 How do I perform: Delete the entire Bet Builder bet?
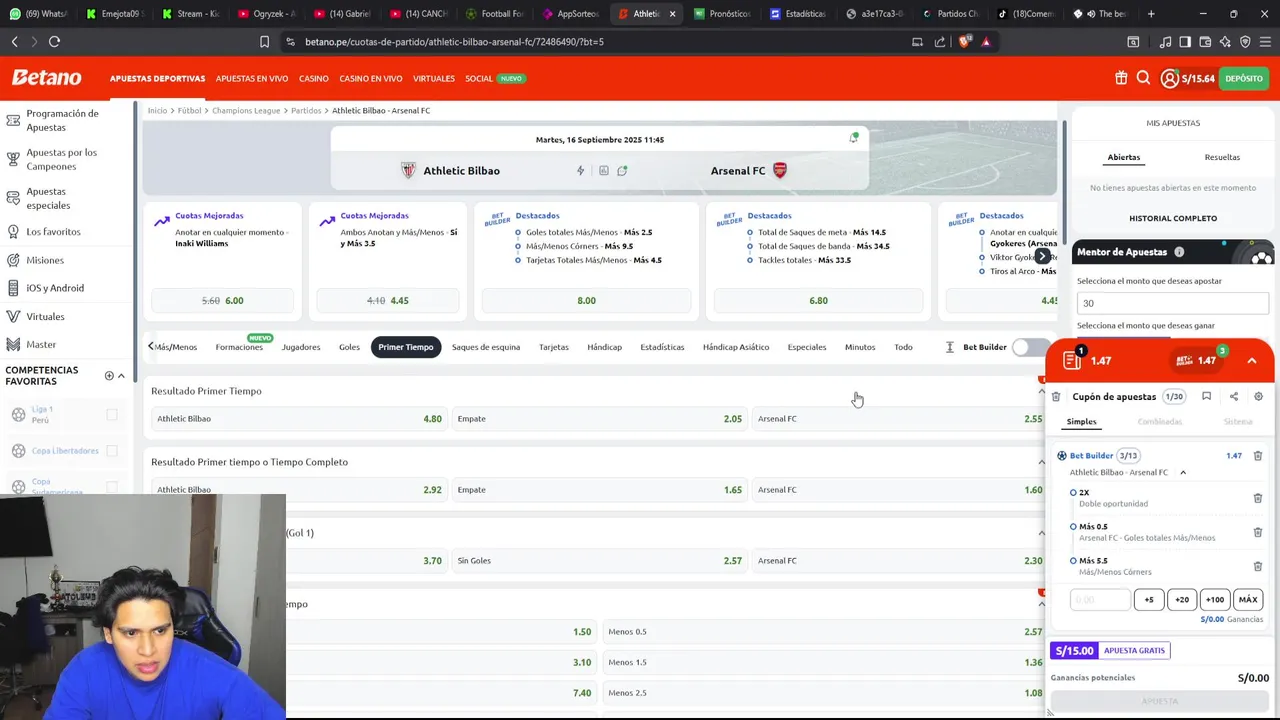1258,456
